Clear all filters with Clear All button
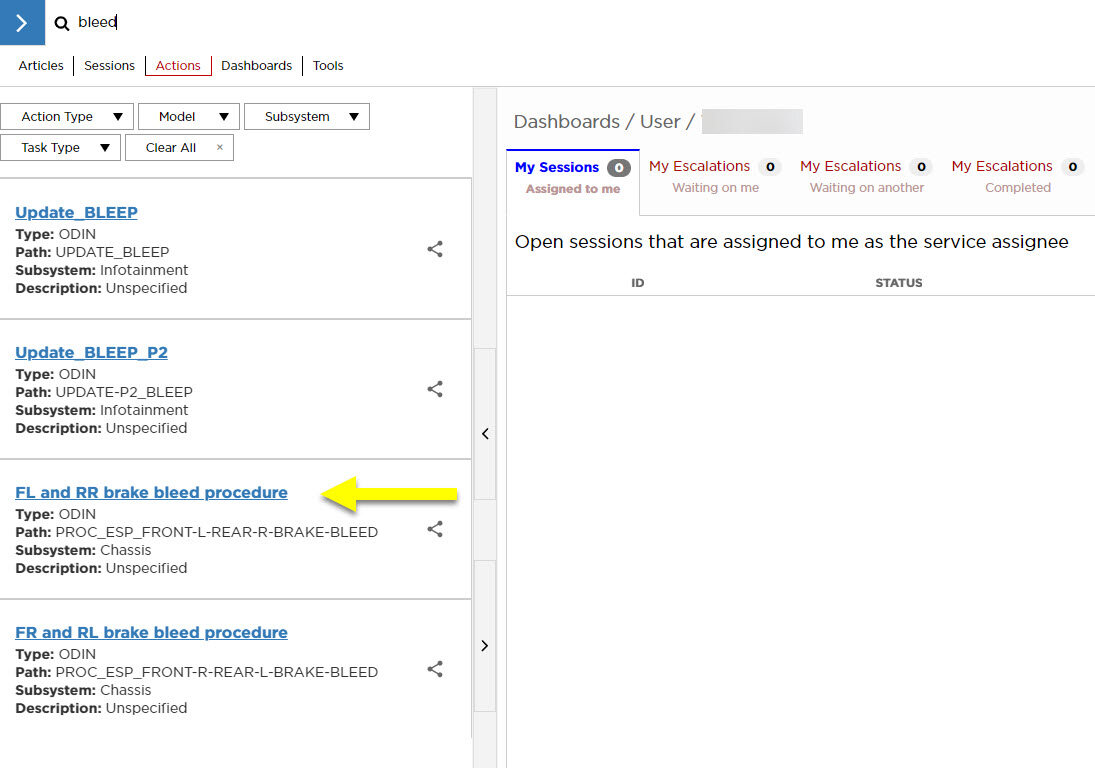Image resolution: width=1095 pixels, height=768 pixels. coord(179,148)
